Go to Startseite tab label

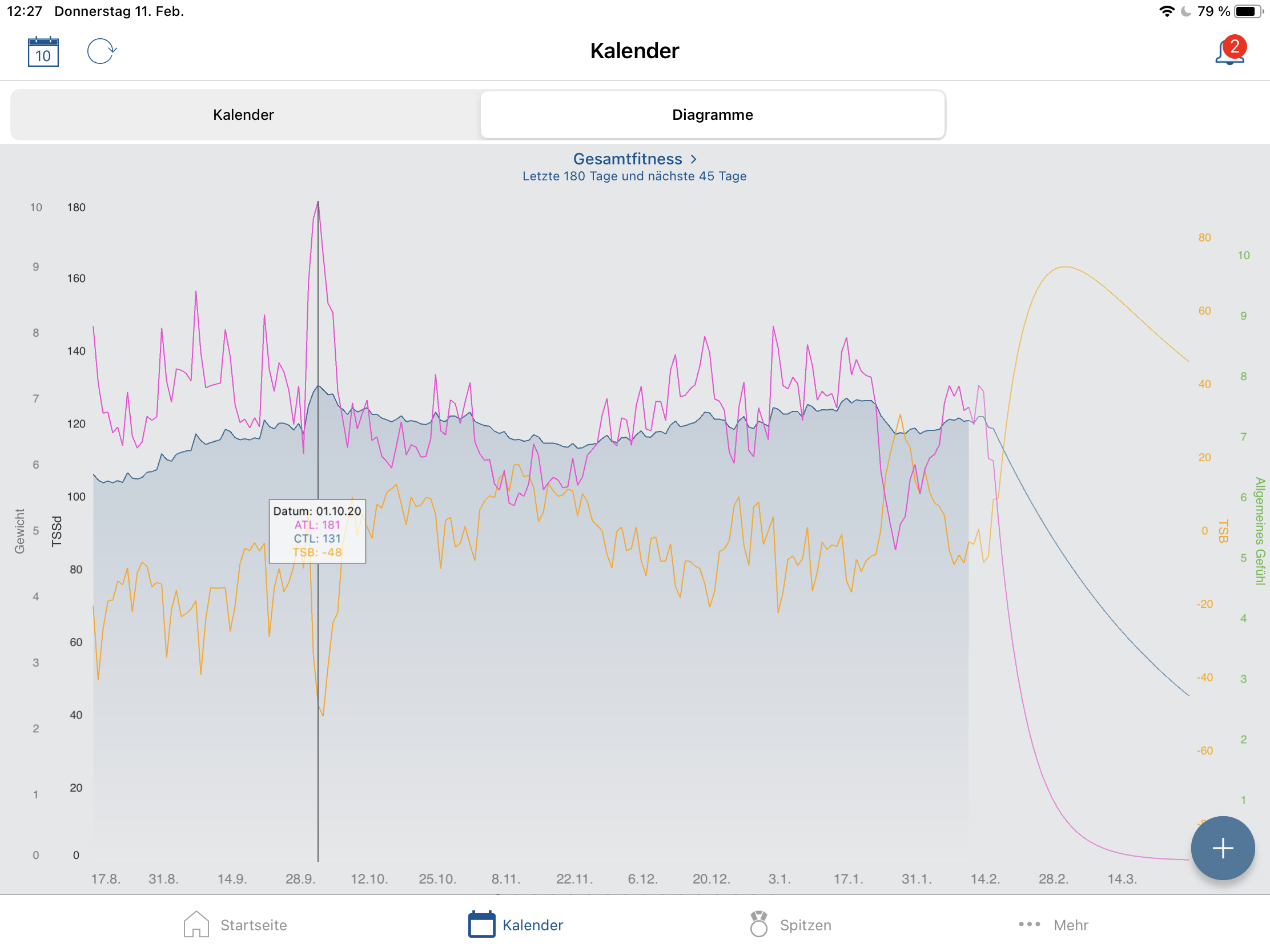[253, 925]
